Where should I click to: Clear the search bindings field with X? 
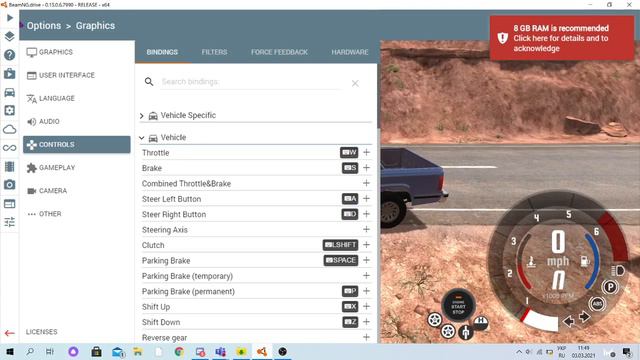click(355, 83)
